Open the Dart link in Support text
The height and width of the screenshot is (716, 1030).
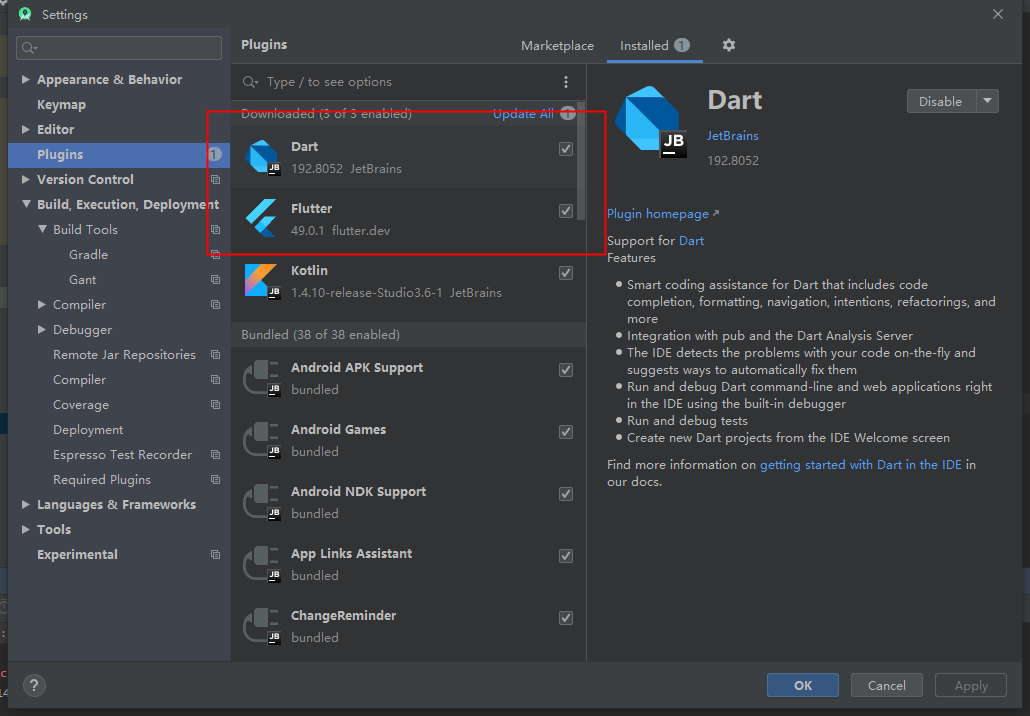[x=691, y=240]
